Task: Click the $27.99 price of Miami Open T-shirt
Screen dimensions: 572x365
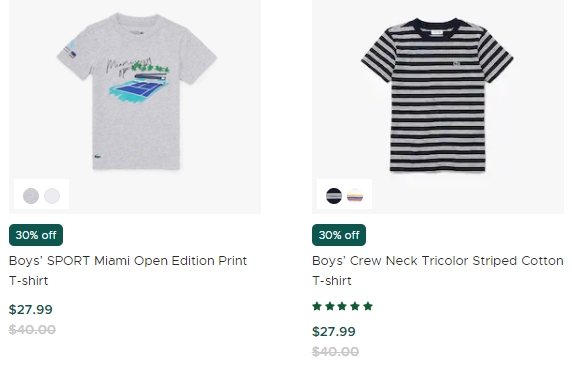Action: pyautogui.click(x=31, y=310)
